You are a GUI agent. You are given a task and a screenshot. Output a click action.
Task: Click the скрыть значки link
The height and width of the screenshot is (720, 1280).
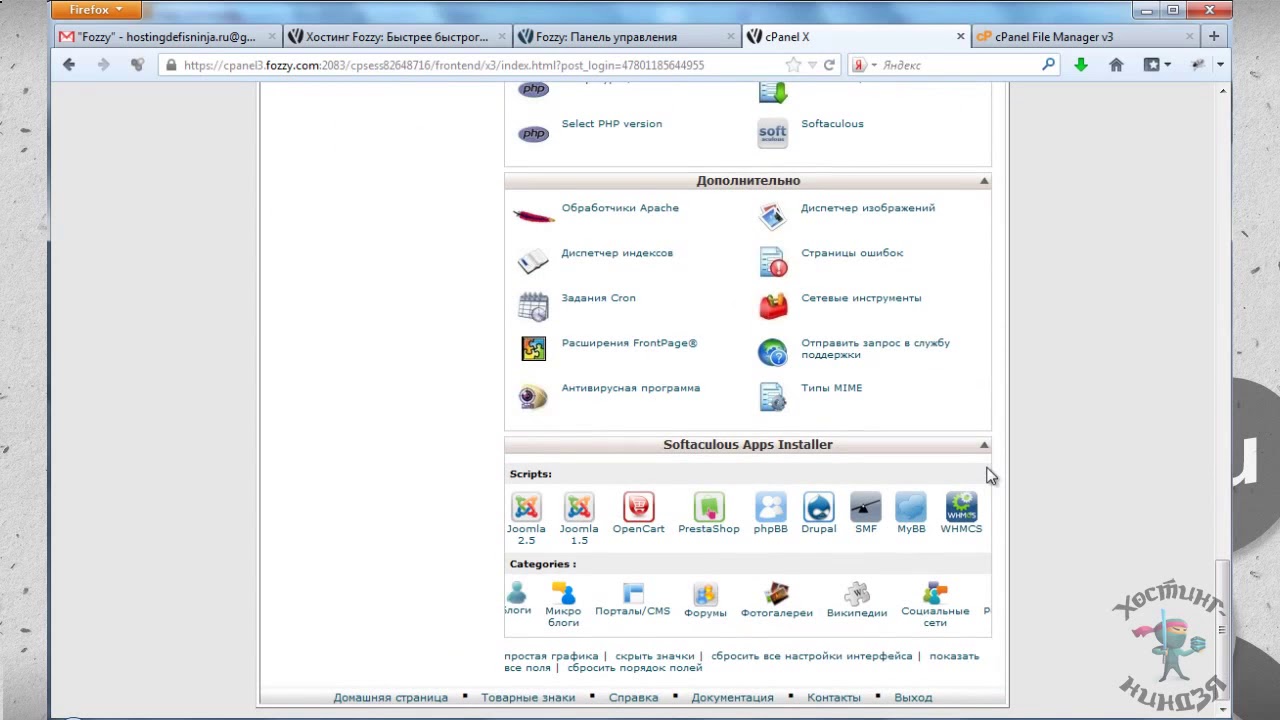pyautogui.click(x=655, y=656)
